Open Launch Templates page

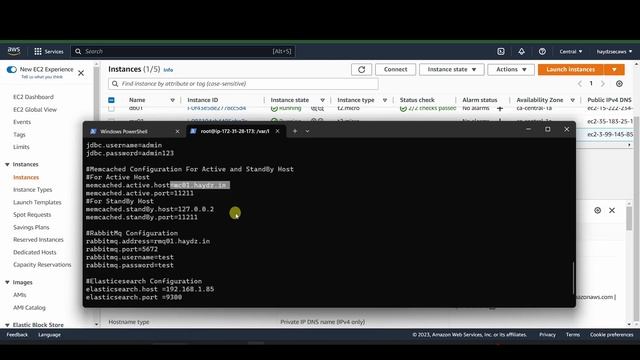(x=37, y=202)
